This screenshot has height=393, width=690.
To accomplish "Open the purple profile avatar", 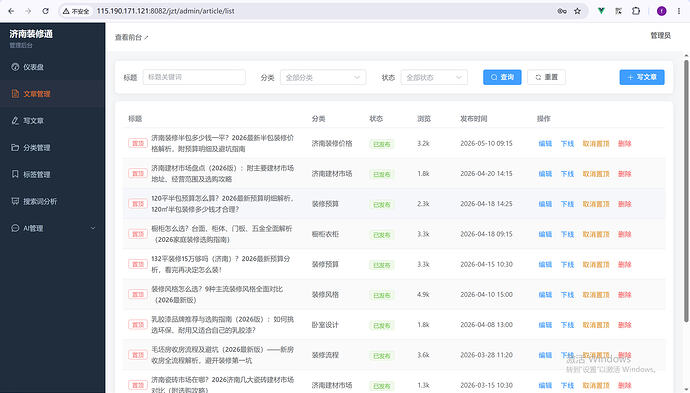I will pos(661,11).
